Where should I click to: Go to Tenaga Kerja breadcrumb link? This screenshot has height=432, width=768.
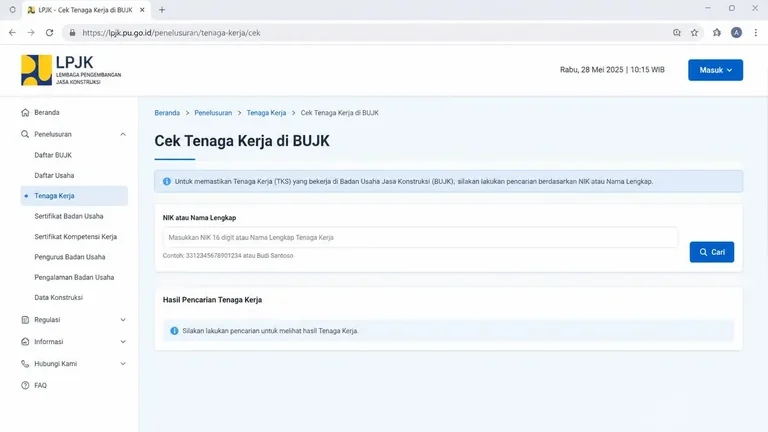pos(266,113)
